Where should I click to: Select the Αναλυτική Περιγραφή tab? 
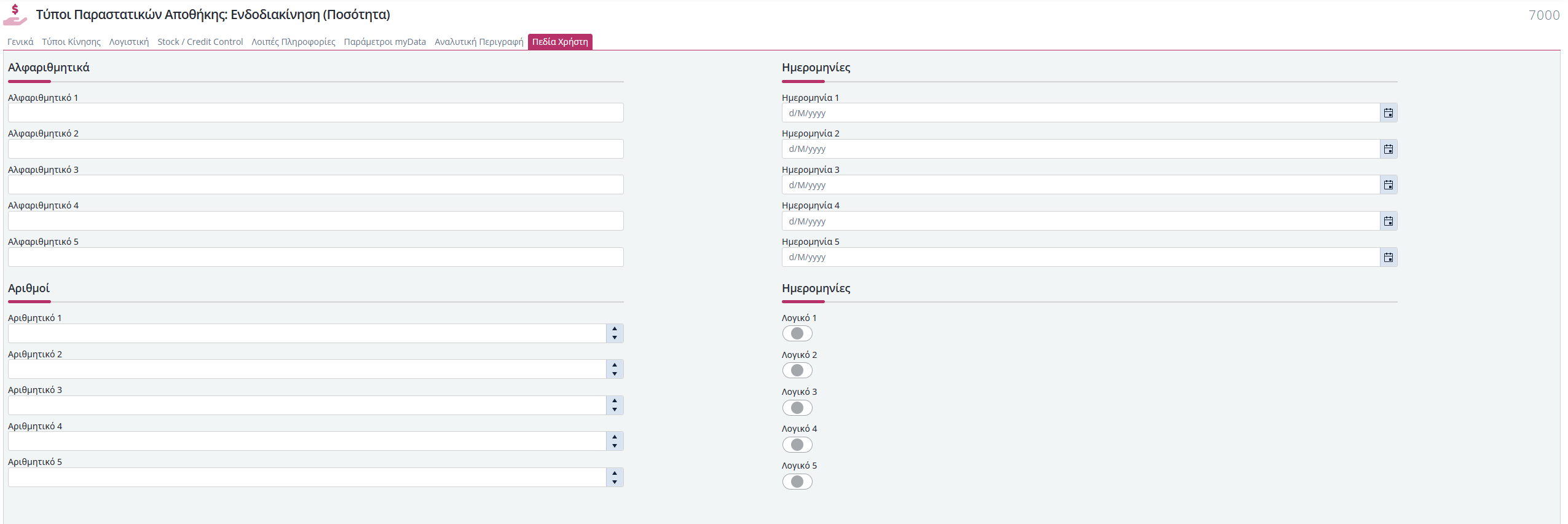(479, 42)
